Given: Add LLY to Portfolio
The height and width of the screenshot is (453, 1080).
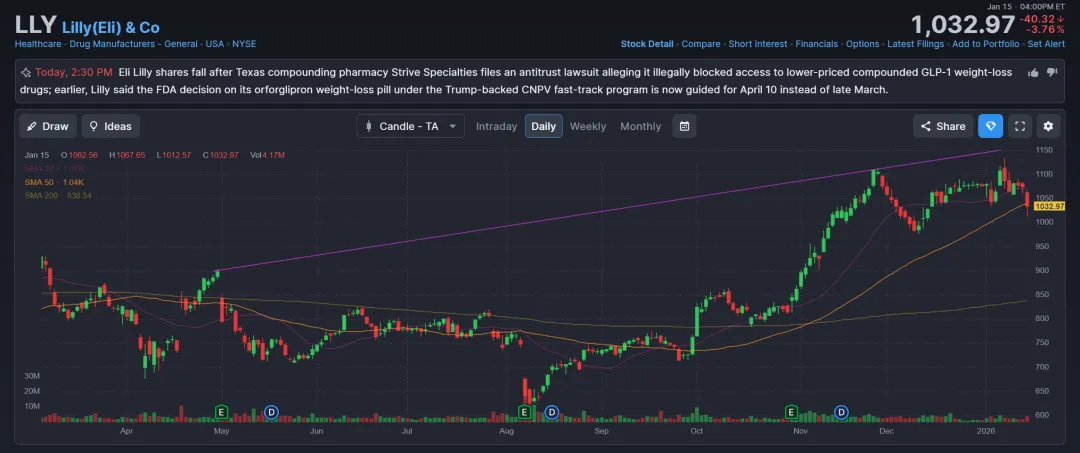Looking at the screenshot, I should tap(985, 44).
